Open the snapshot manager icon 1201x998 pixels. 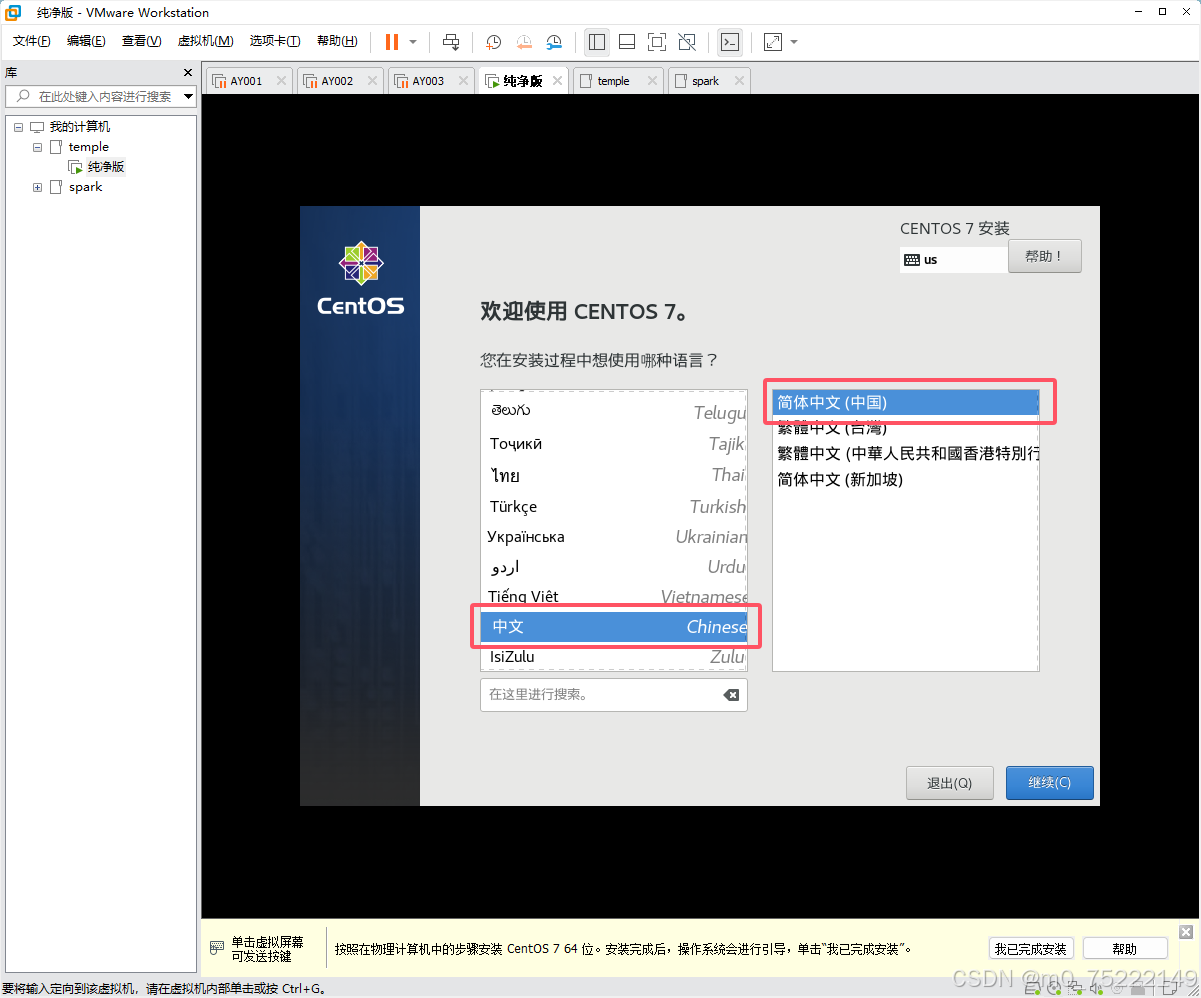554,42
